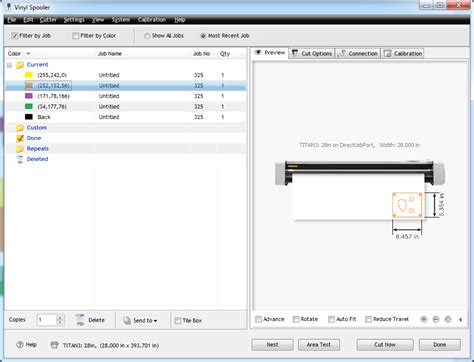Click the zoom out preview icon
This screenshot has height=362, width=474.
point(436,319)
